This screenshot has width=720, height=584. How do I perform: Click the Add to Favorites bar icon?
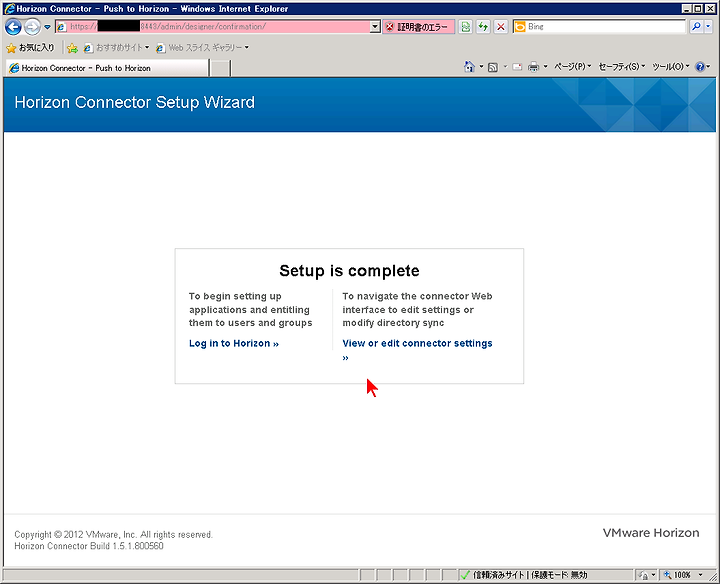click(72, 47)
